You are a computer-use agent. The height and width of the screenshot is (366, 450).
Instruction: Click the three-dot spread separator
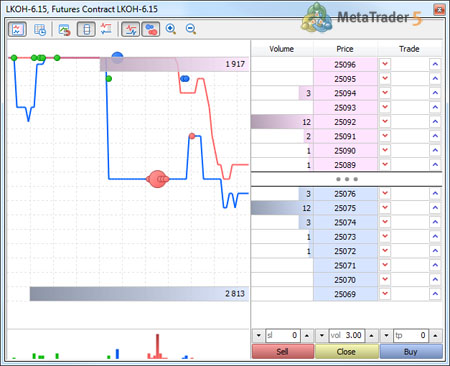pos(347,179)
